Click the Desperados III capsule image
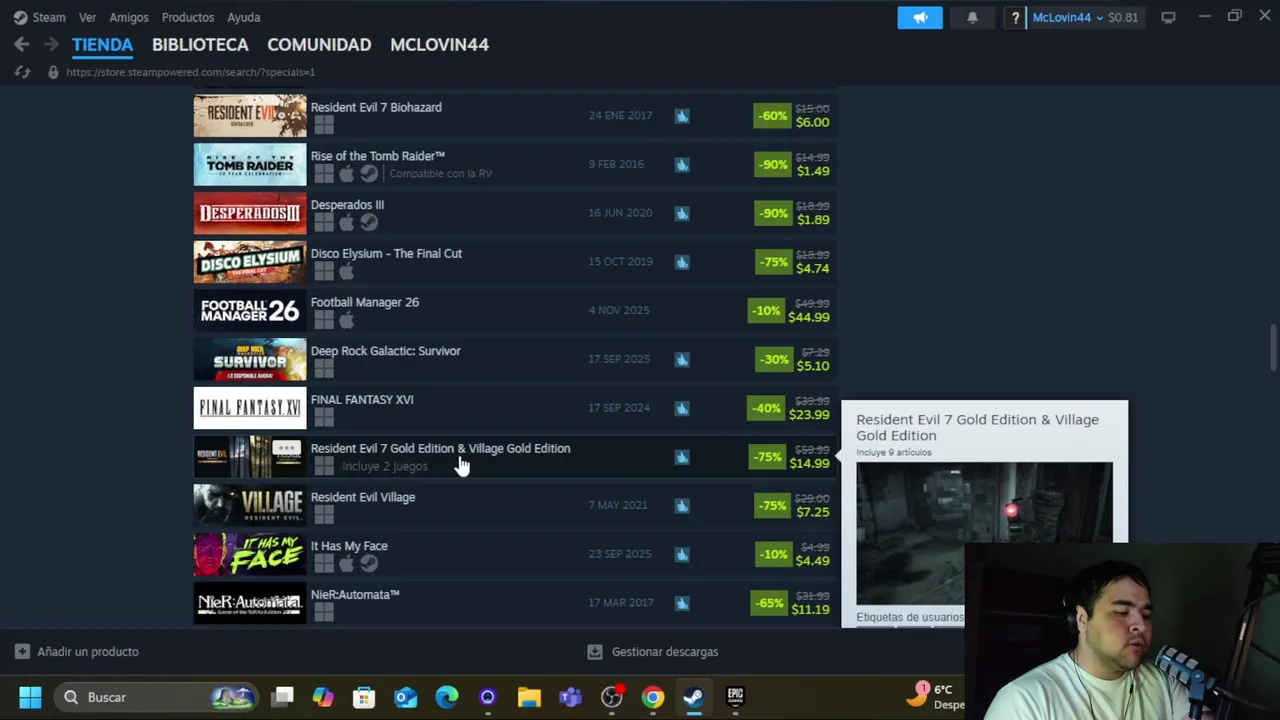Image resolution: width=1280 pixels, height=720 pixels. click(x=250, y=213)
